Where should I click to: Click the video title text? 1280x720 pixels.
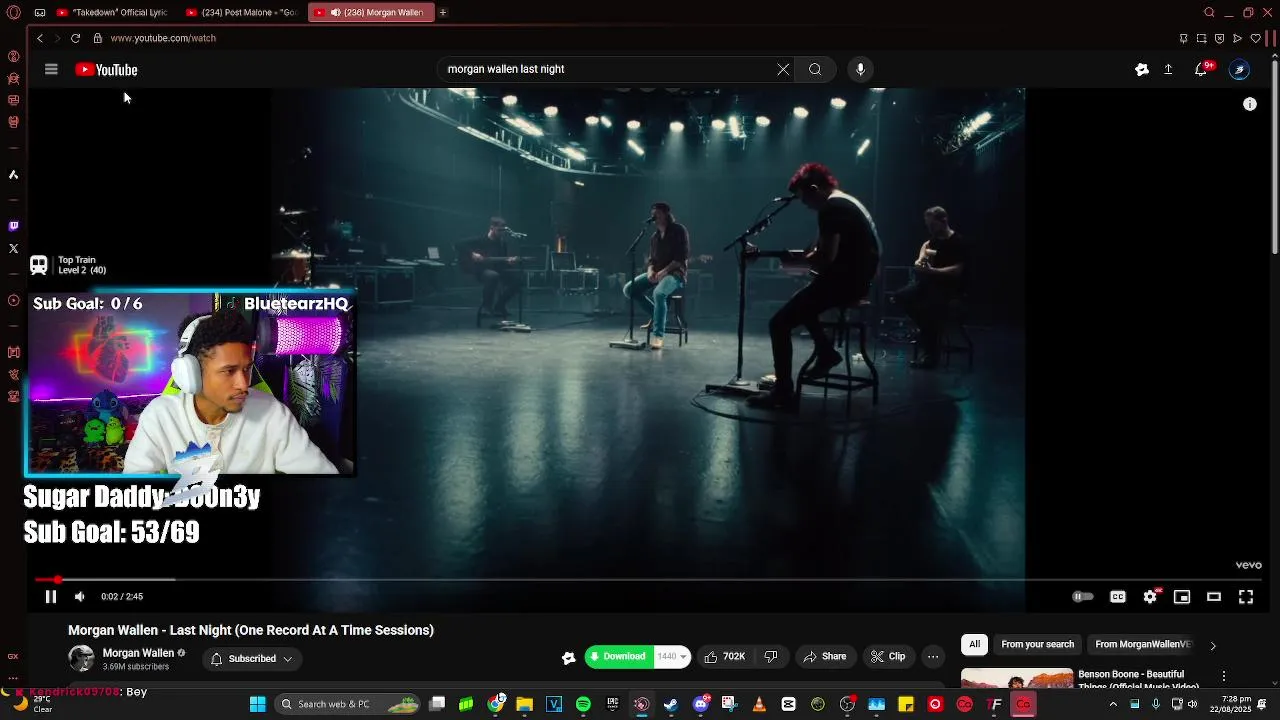[x=251, y=630]
